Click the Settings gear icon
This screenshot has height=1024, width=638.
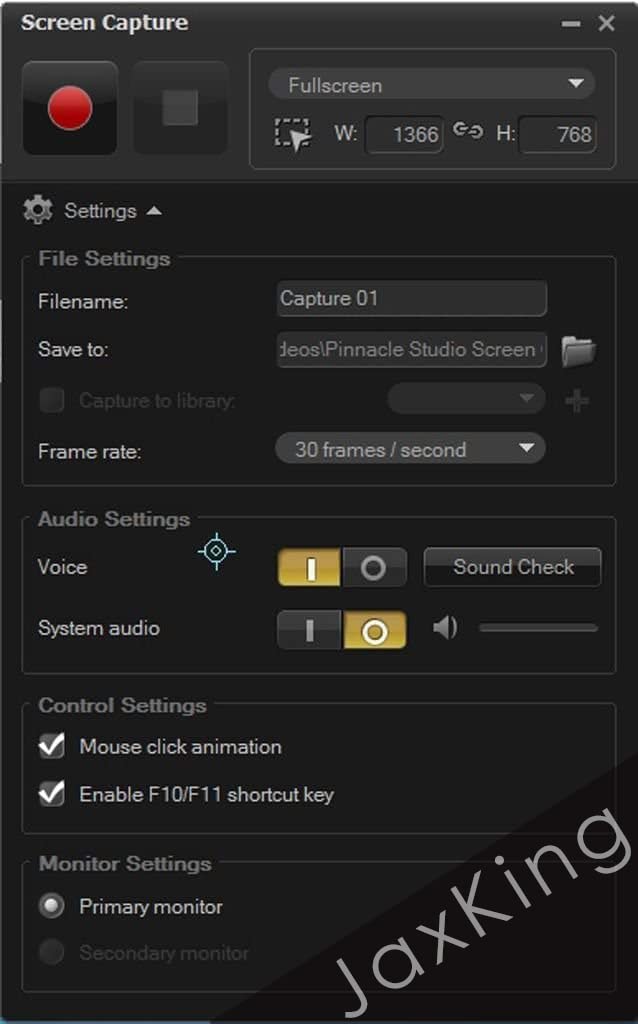[38, 210]
